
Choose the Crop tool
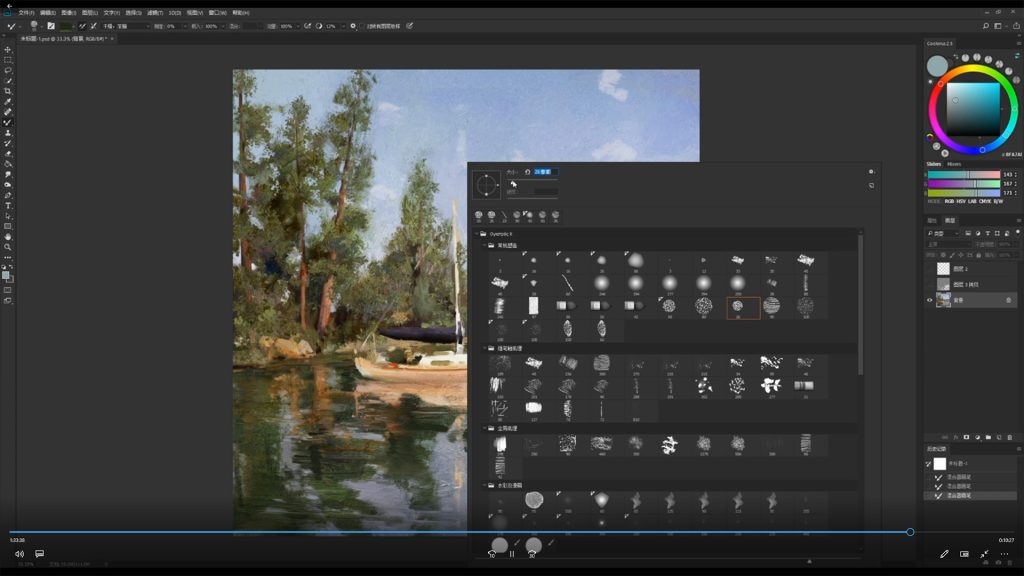point(8,91)
